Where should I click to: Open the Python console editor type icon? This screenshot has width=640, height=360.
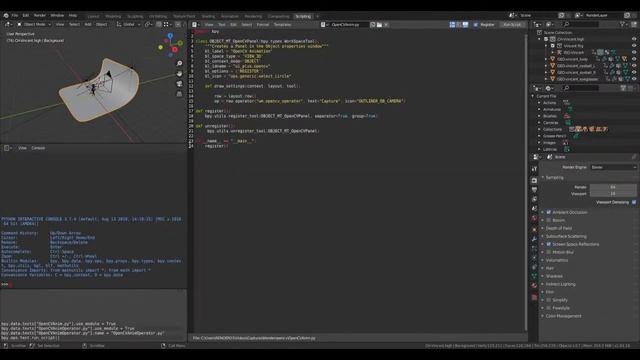[x=8, y=148]
